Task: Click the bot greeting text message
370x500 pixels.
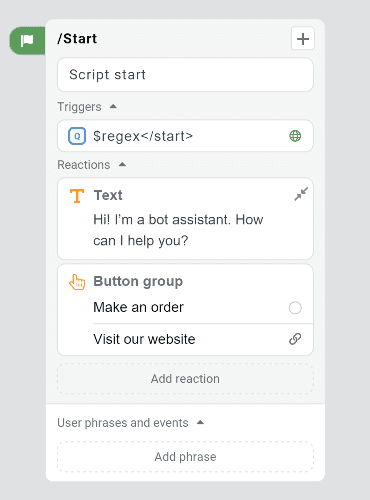Action: point(178,230)
